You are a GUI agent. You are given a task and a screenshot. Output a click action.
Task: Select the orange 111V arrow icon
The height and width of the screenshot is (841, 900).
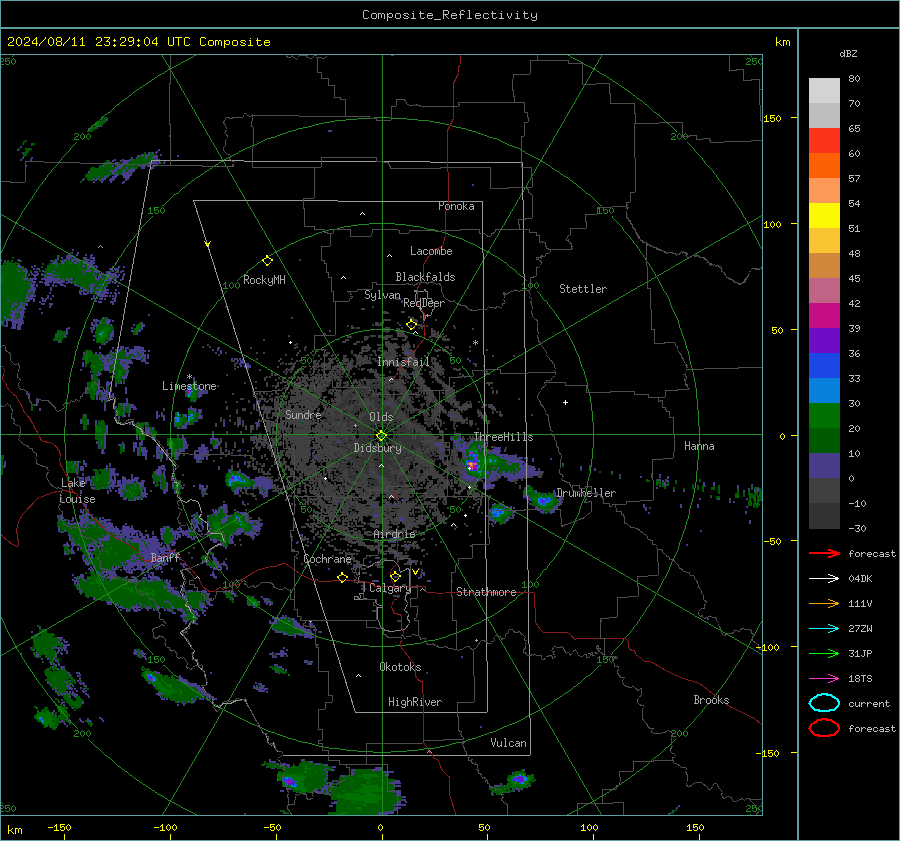[x=824, y=603]
